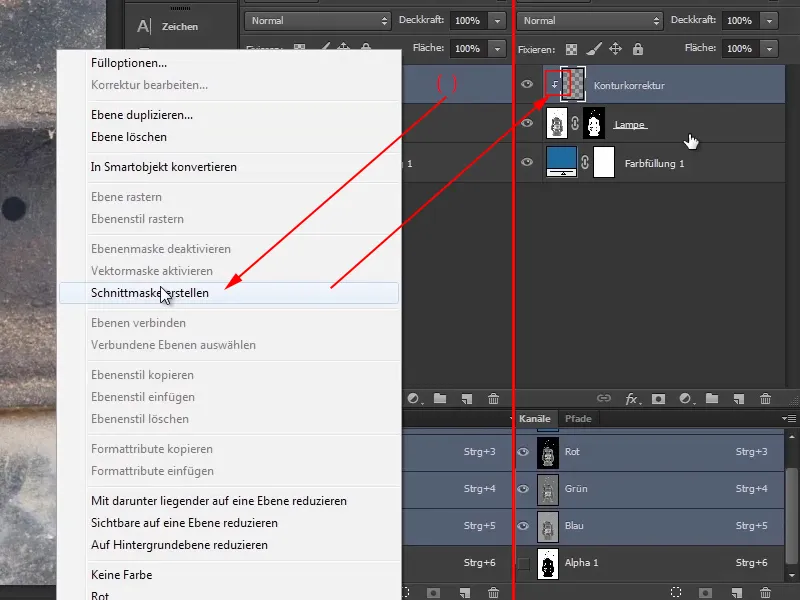Click the clipping mask arrow icon on Konturkorrektur

(x=555, y=85)
